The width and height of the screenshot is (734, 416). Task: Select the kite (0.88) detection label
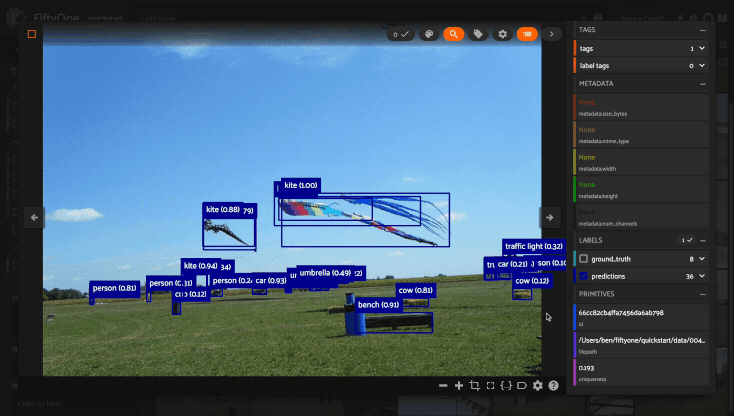point(223,210)
